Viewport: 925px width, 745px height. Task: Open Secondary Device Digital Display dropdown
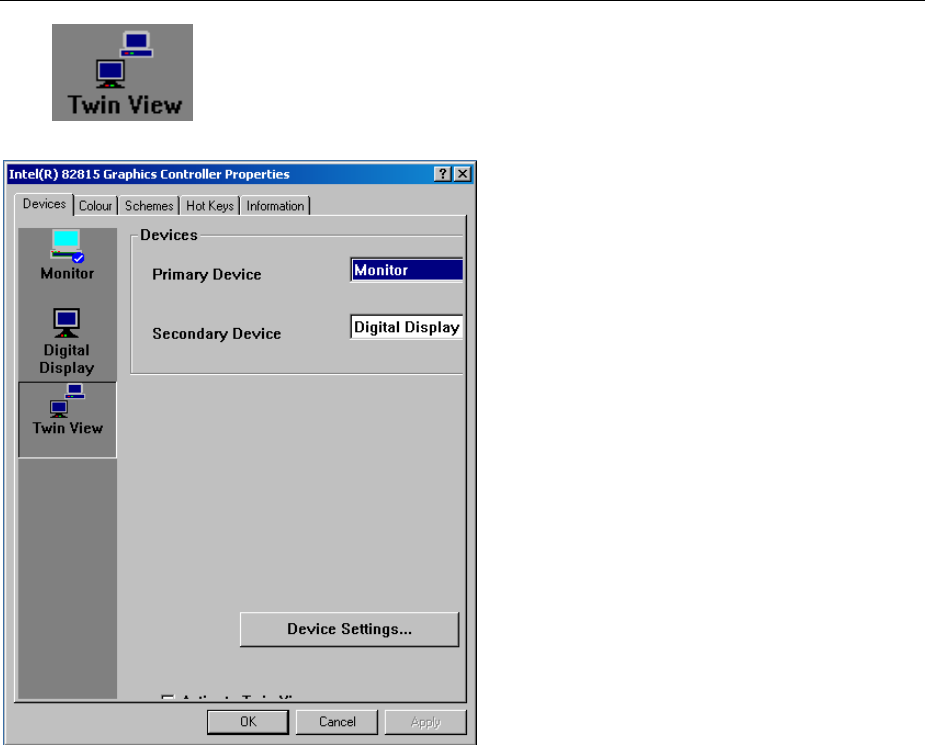(x=406, y=327)
